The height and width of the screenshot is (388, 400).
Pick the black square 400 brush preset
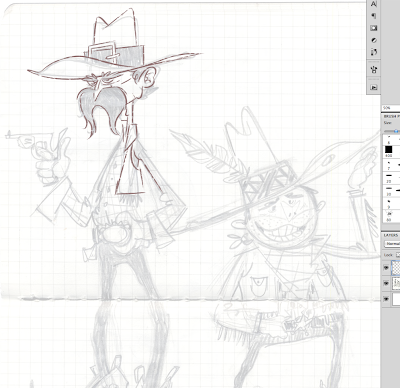[x=389, y=151]
